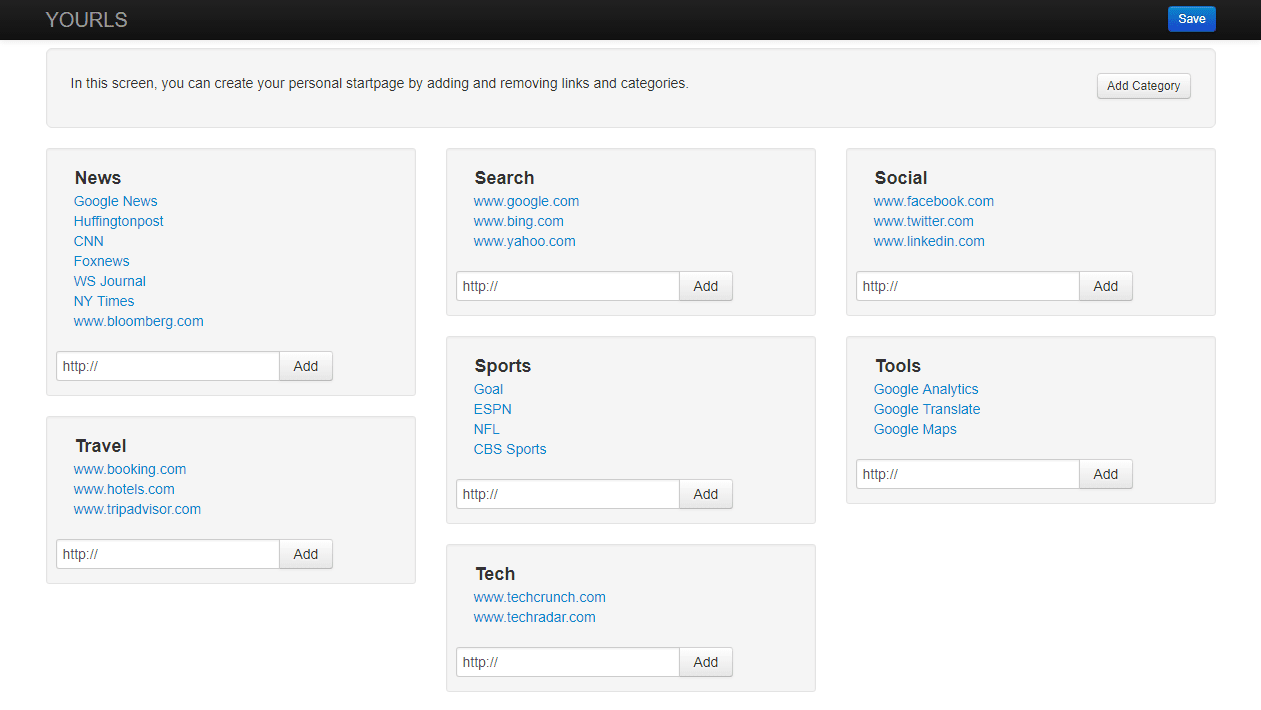Select the Travel category heading
The width and height of the screenshot is (1261, 710).
pyautogui.click(x=101, y=446)
